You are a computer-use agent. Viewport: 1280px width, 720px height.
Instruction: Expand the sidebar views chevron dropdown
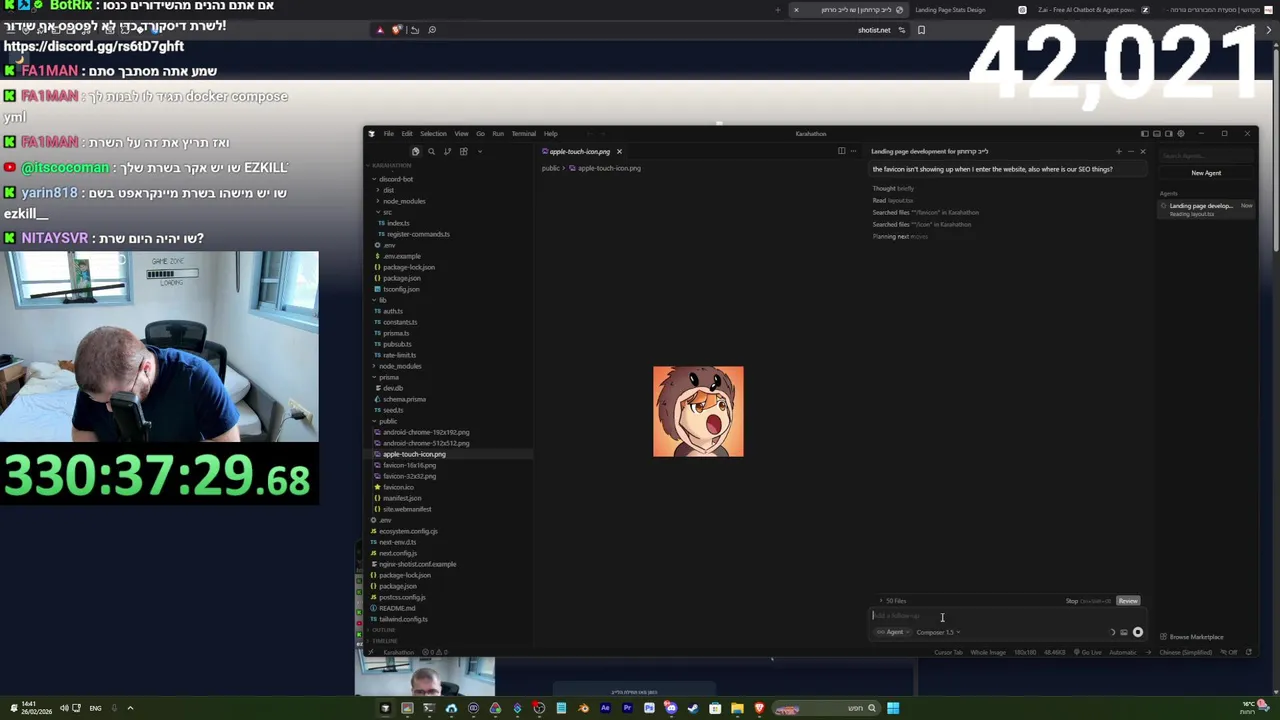coord(480,151)
